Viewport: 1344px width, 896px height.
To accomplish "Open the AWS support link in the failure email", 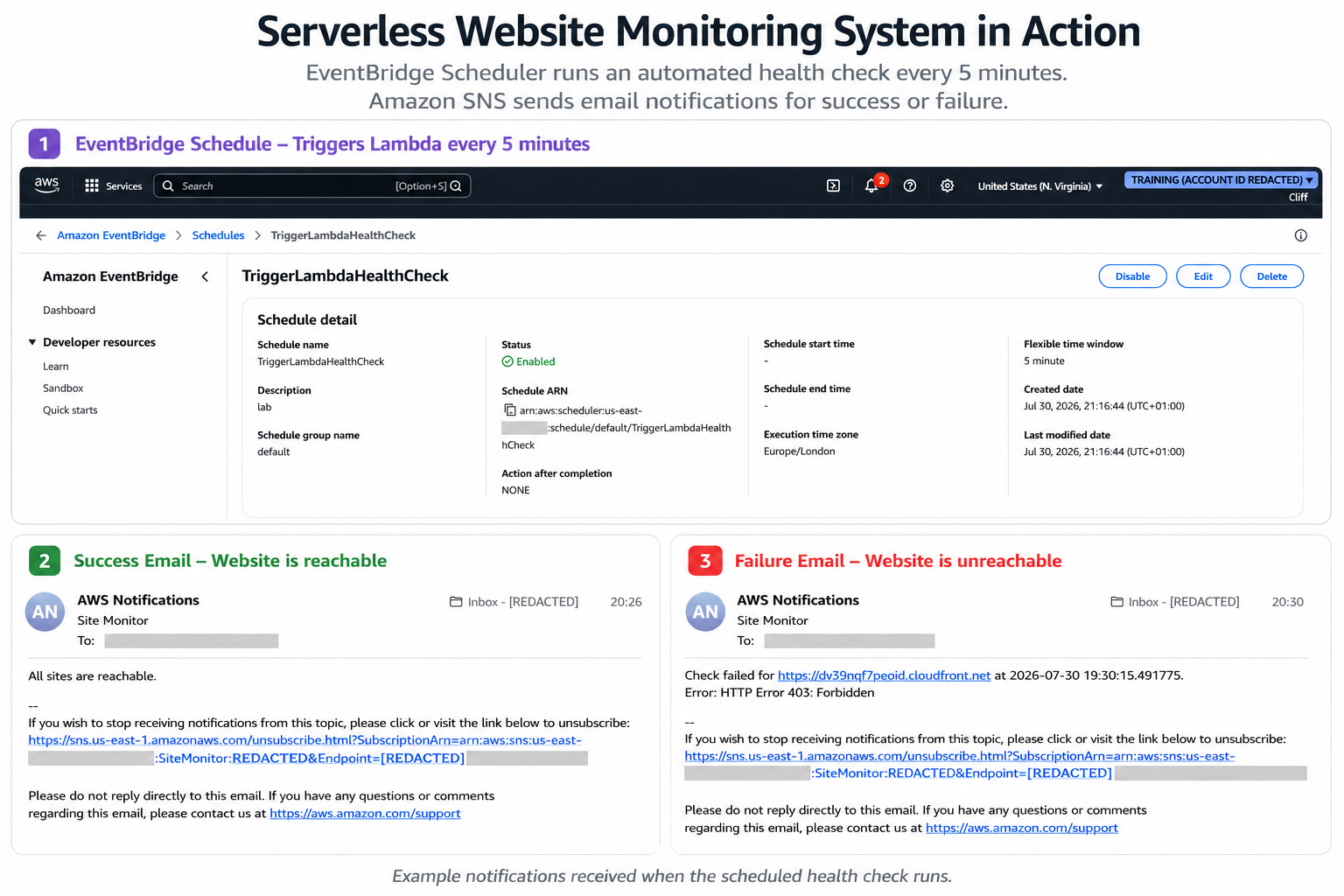I will (x=1022, y=828).
